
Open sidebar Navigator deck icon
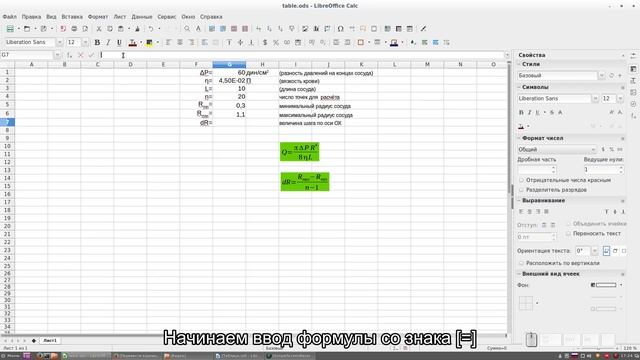tap(633, 104)
